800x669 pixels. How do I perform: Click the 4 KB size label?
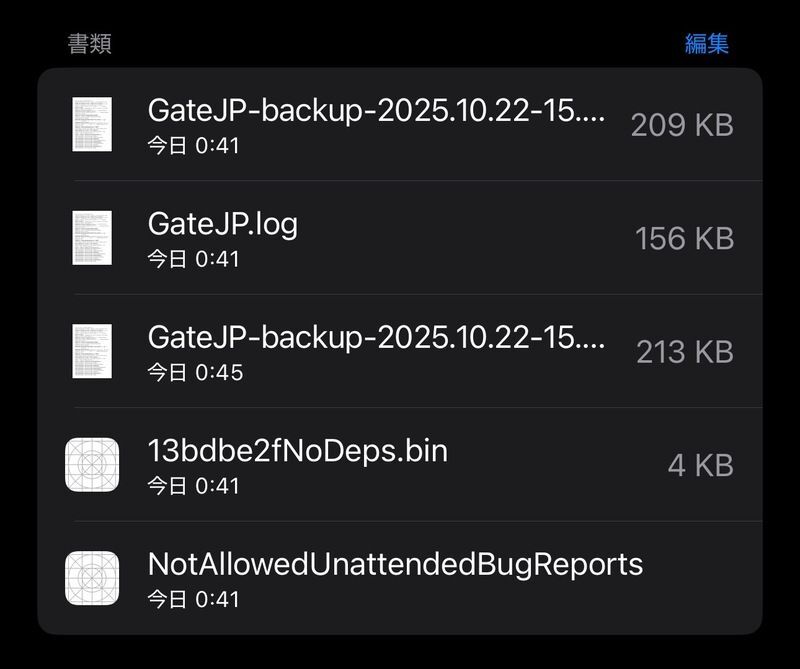tap(700, 465)
